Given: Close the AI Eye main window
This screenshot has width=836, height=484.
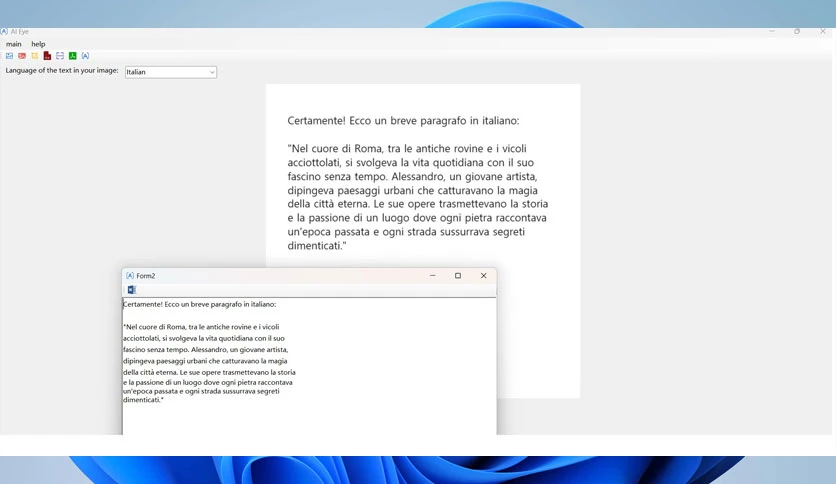Looking at the screenshot, I should tap(823, 31).
